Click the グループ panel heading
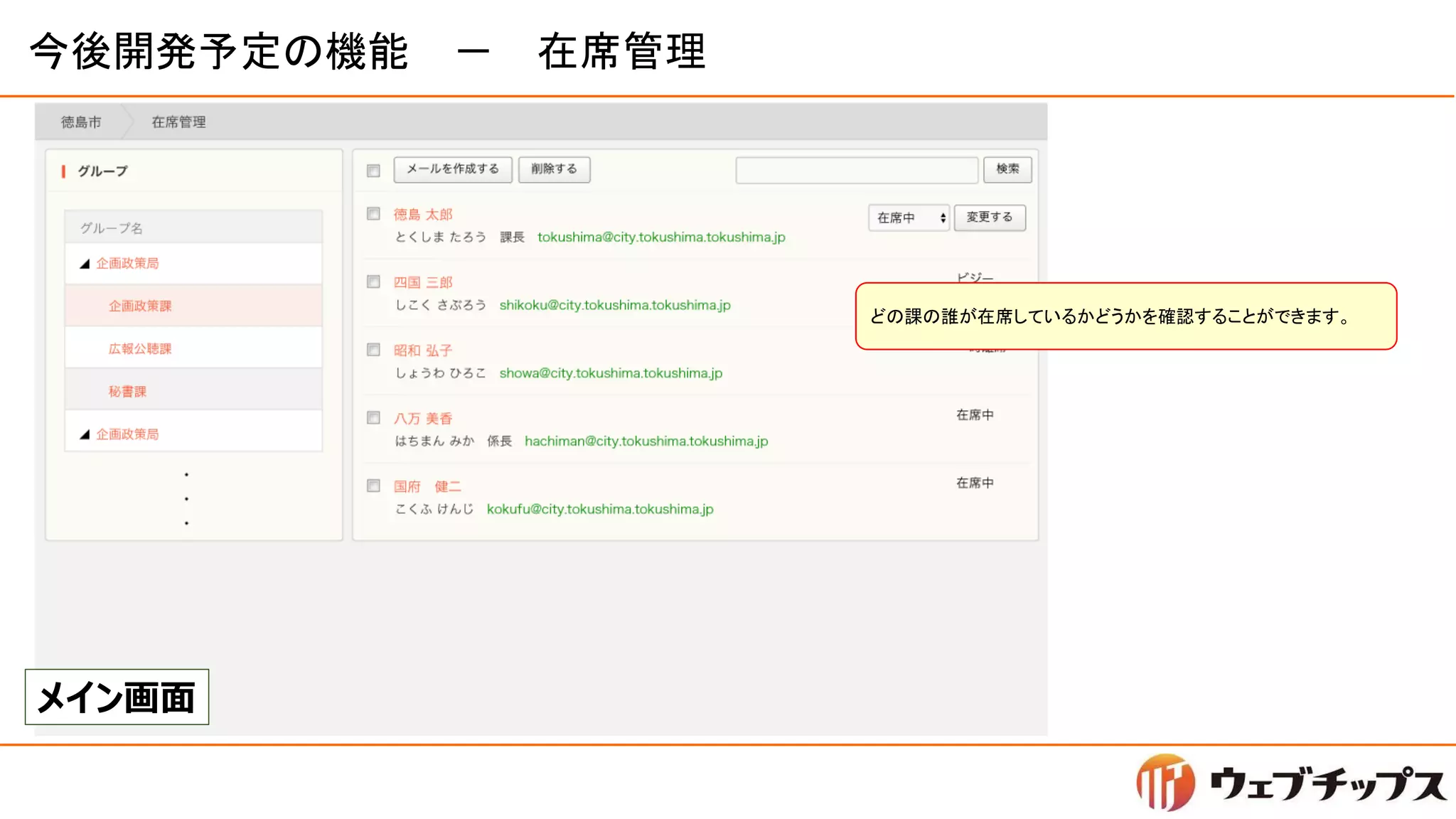The height and width of the screenshot is (819, 1456). [x=102, y=171]
